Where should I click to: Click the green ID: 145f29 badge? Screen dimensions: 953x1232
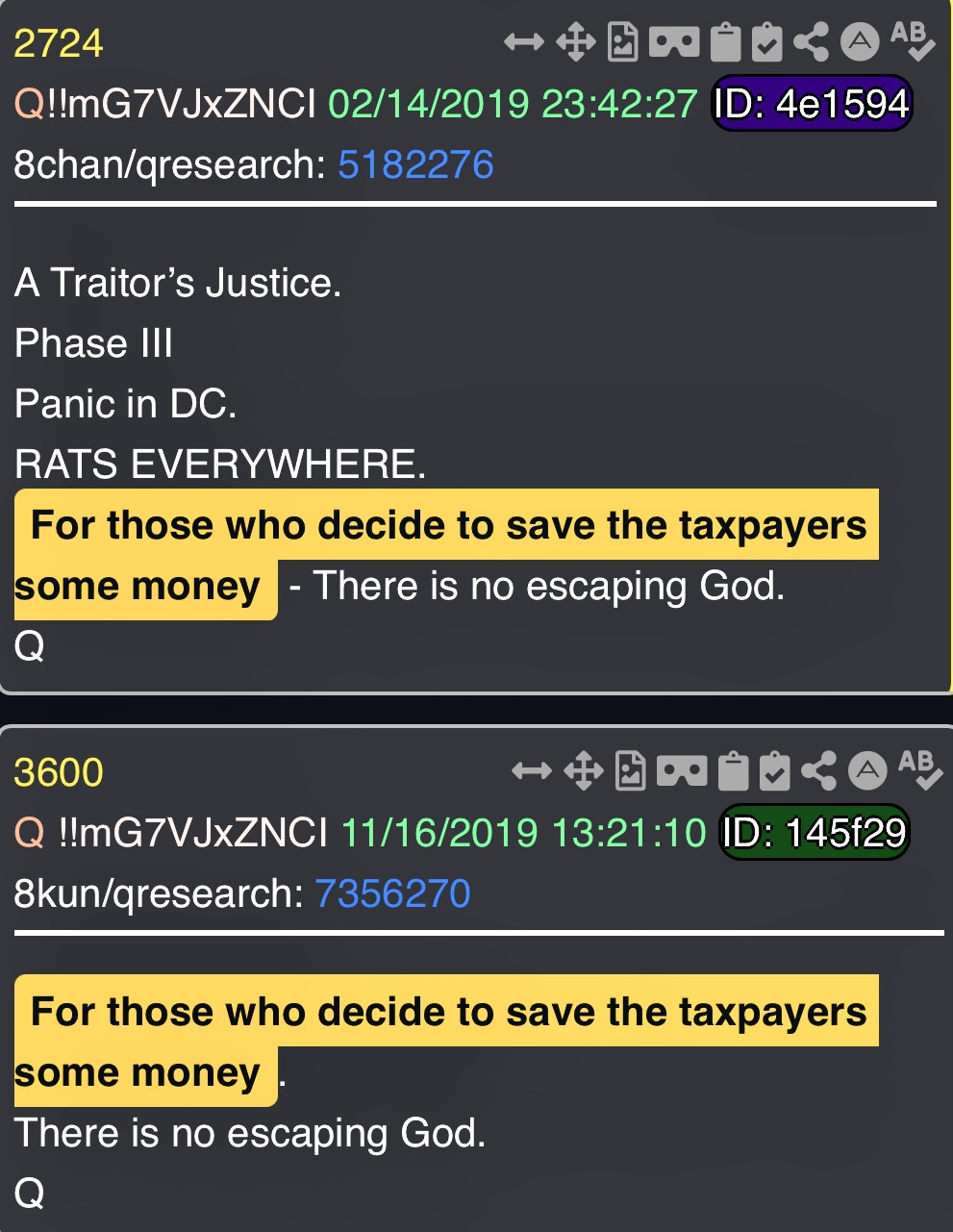[x=815, y=832]
